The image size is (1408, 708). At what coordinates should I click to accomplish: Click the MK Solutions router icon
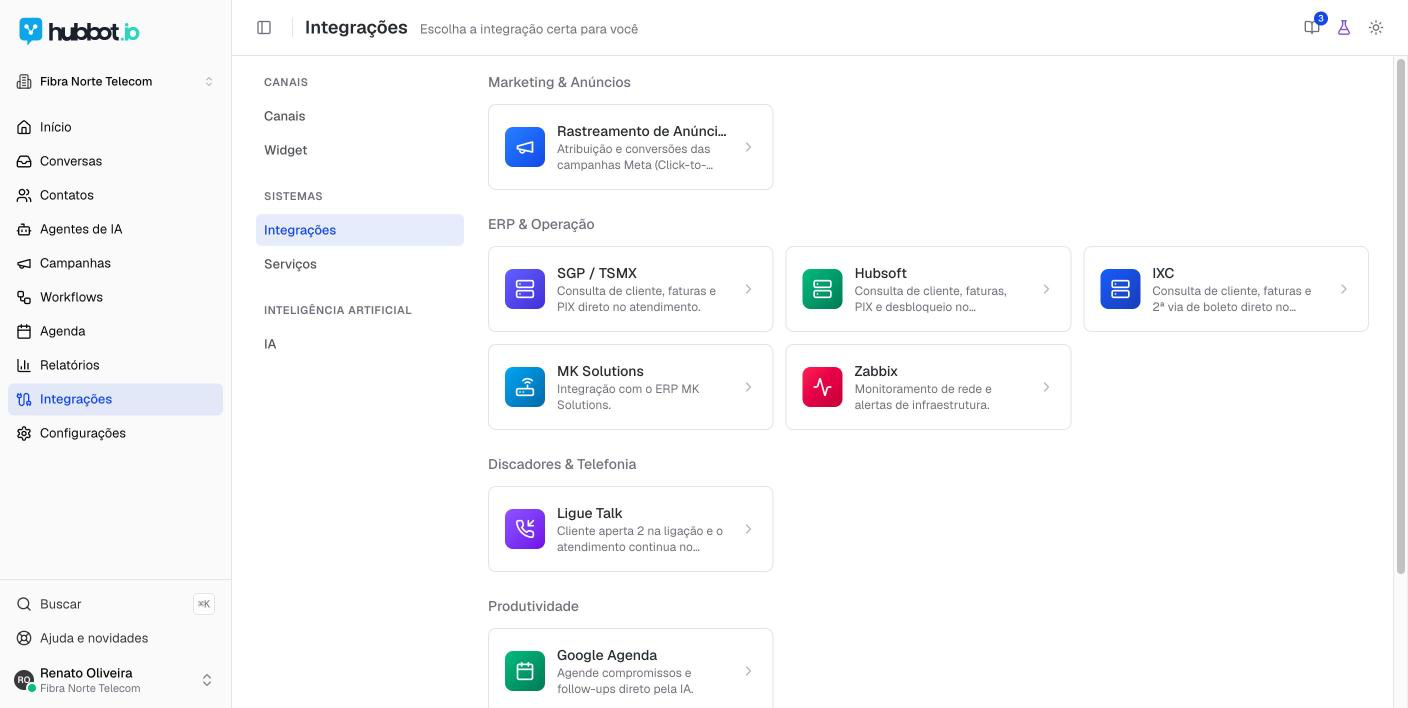tap(525, 387)
